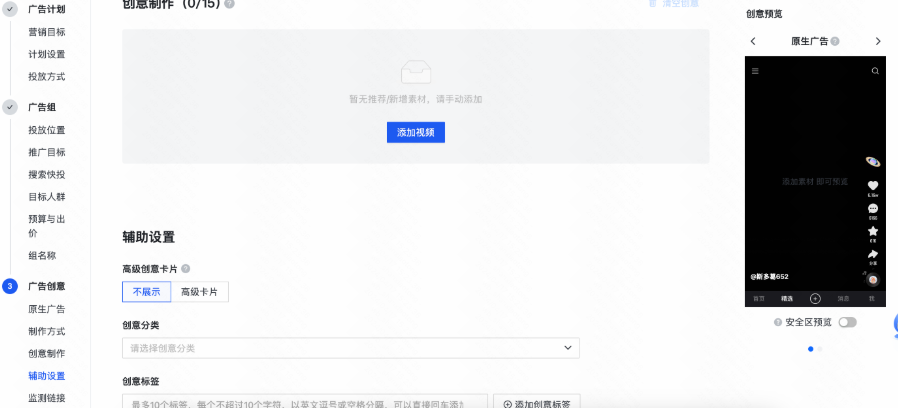Jump to 监测链接 in the sidebar
The width and height of the screenshot is (898, 408).
point(47,398)
